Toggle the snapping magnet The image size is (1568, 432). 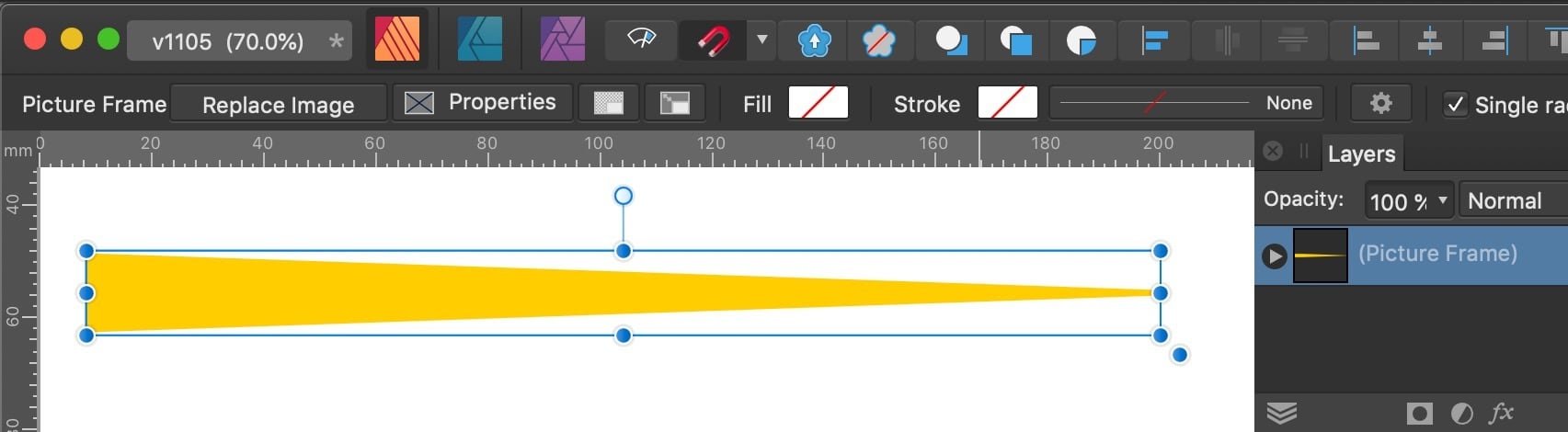tap(714, 40)
